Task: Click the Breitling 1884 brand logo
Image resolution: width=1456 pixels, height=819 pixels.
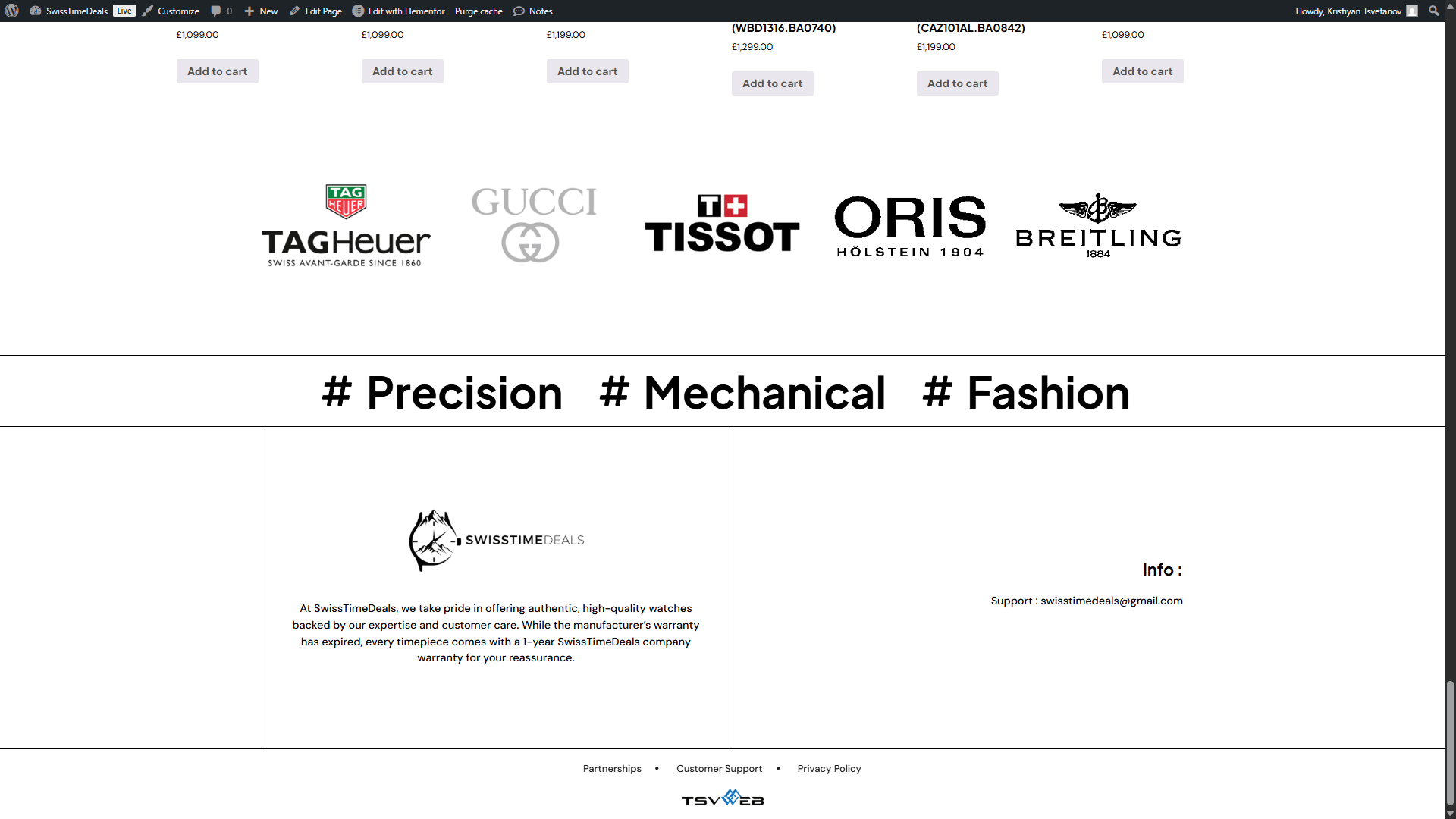Action: click(1098, 226)
